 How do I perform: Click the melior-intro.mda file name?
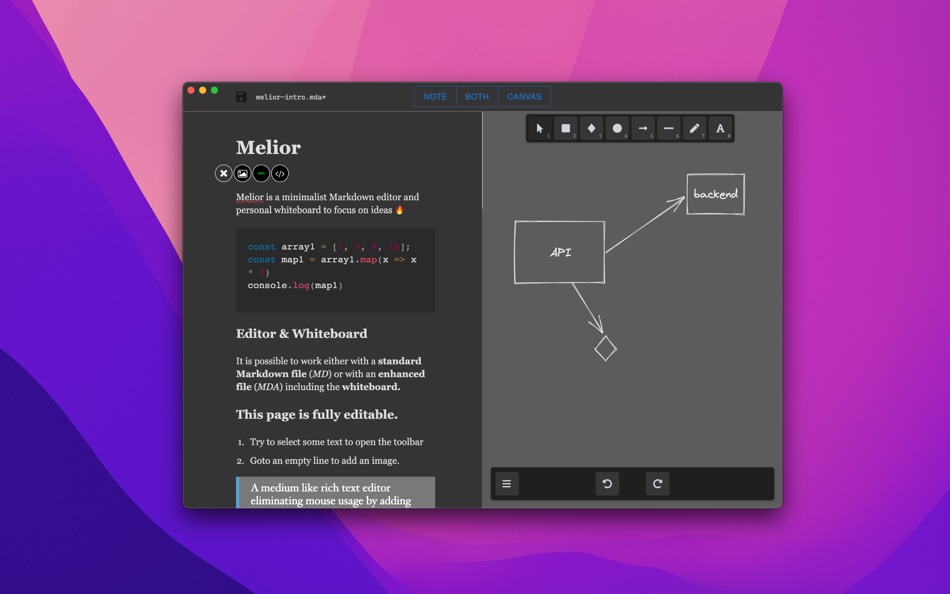pyautogui.click(x=291, y=97)
